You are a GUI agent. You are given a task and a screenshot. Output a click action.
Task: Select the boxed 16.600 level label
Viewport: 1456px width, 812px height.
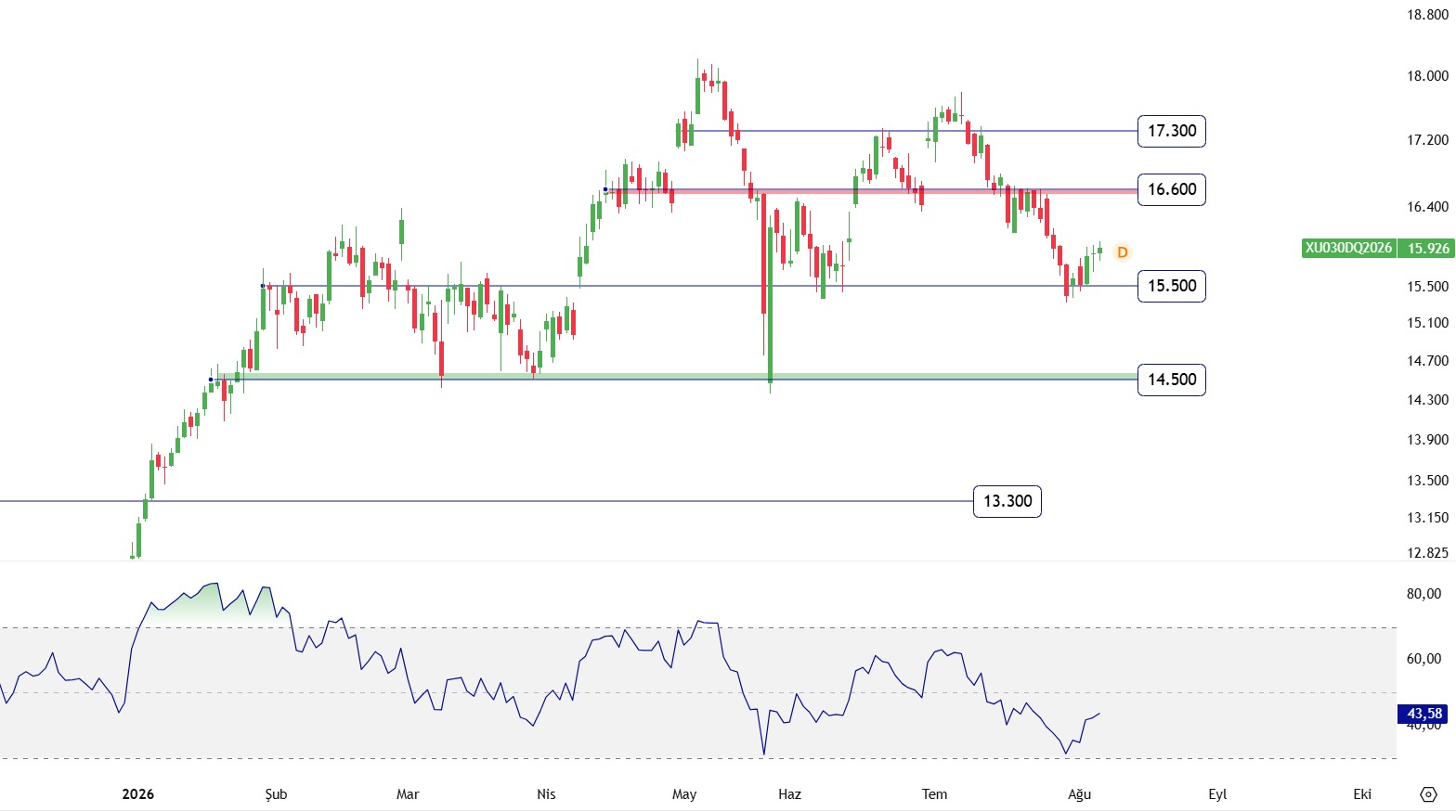click(x=1172, y=189)
